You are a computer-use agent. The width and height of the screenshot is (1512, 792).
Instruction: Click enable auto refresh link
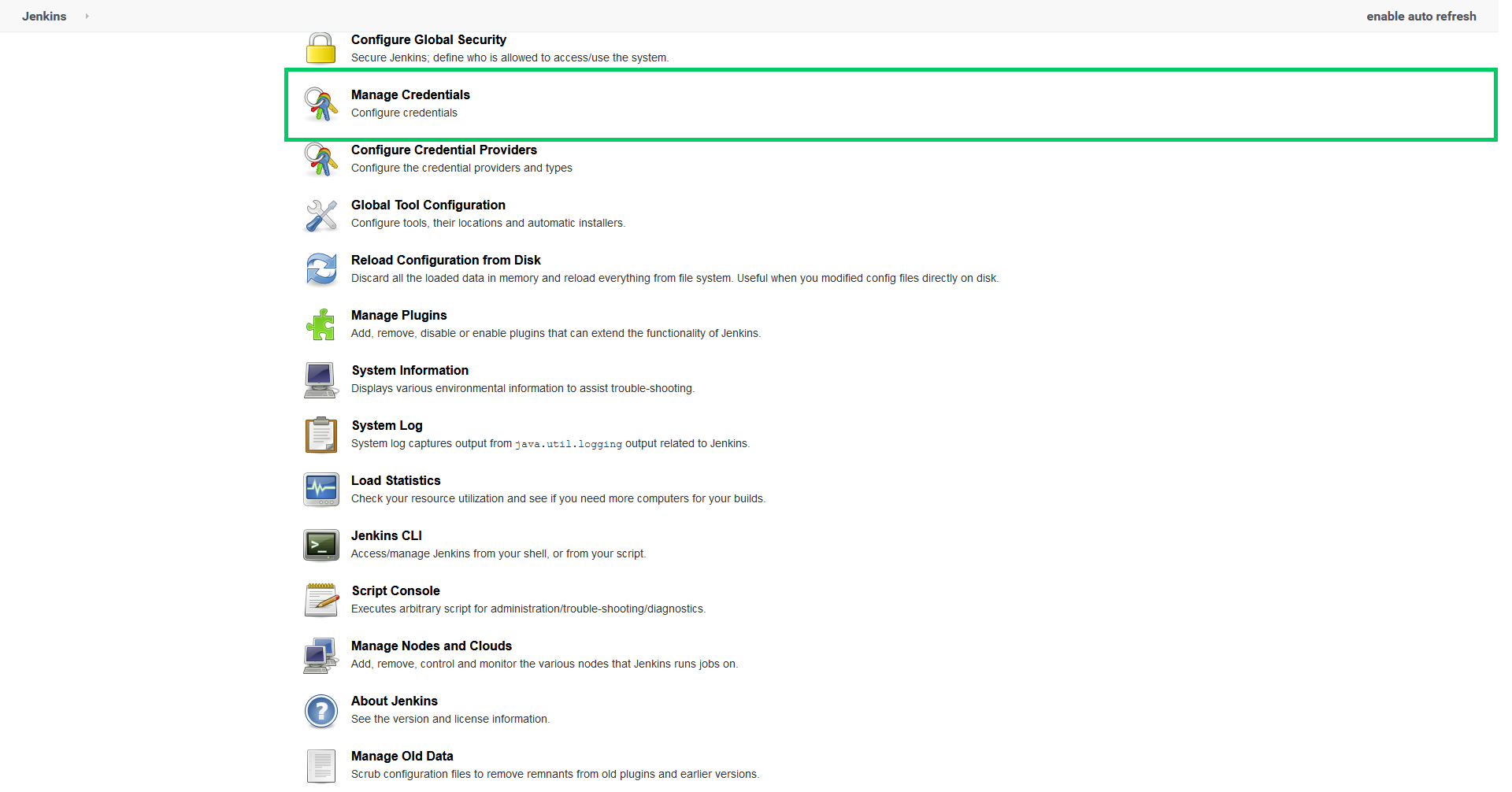point(1421,16)
